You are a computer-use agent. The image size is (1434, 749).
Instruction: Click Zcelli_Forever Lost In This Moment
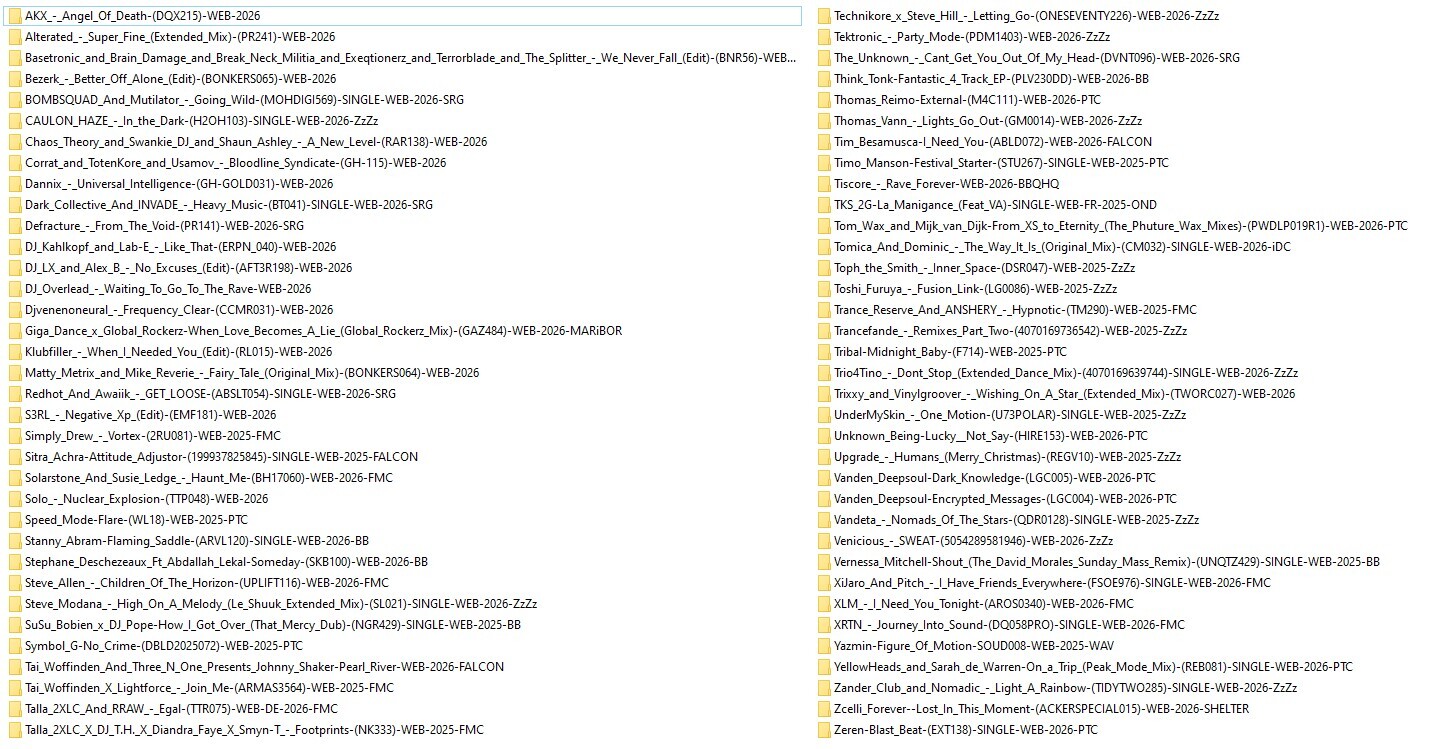click(x=1042, y=709)
